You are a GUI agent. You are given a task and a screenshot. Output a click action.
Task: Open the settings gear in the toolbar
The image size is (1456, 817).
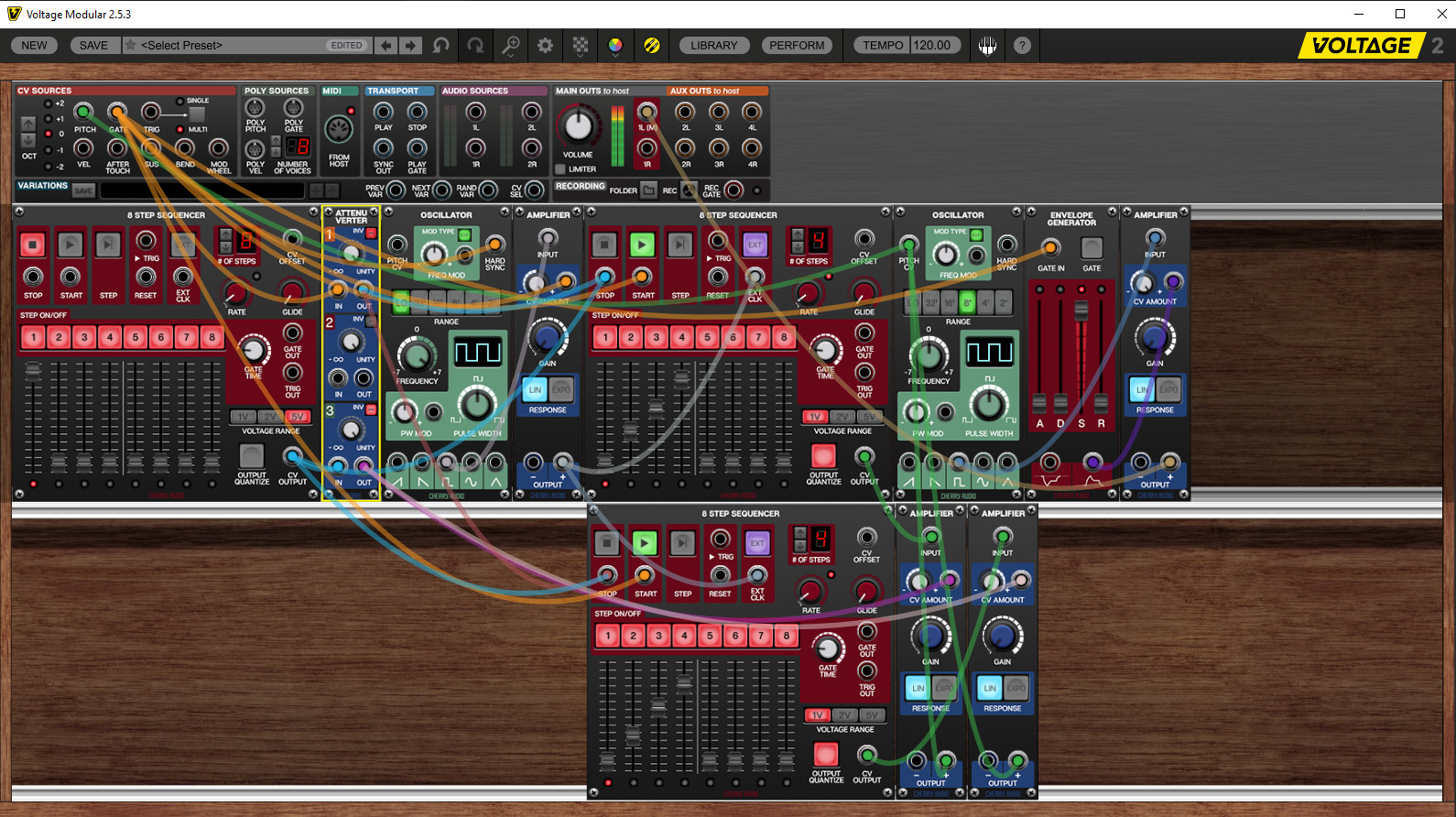(545, 45)
